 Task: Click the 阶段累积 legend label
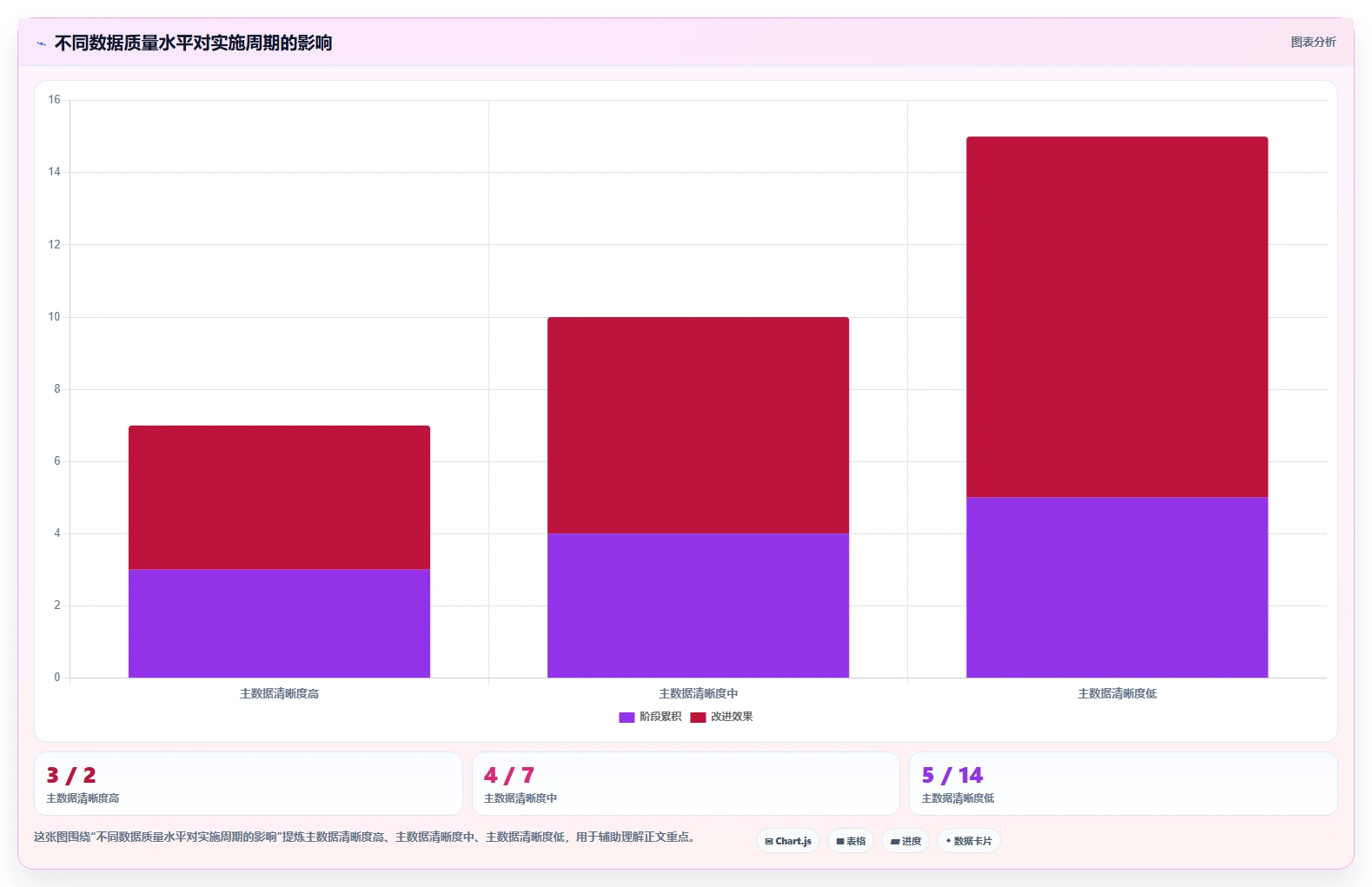pyautogui.click(x=660, y=717)
